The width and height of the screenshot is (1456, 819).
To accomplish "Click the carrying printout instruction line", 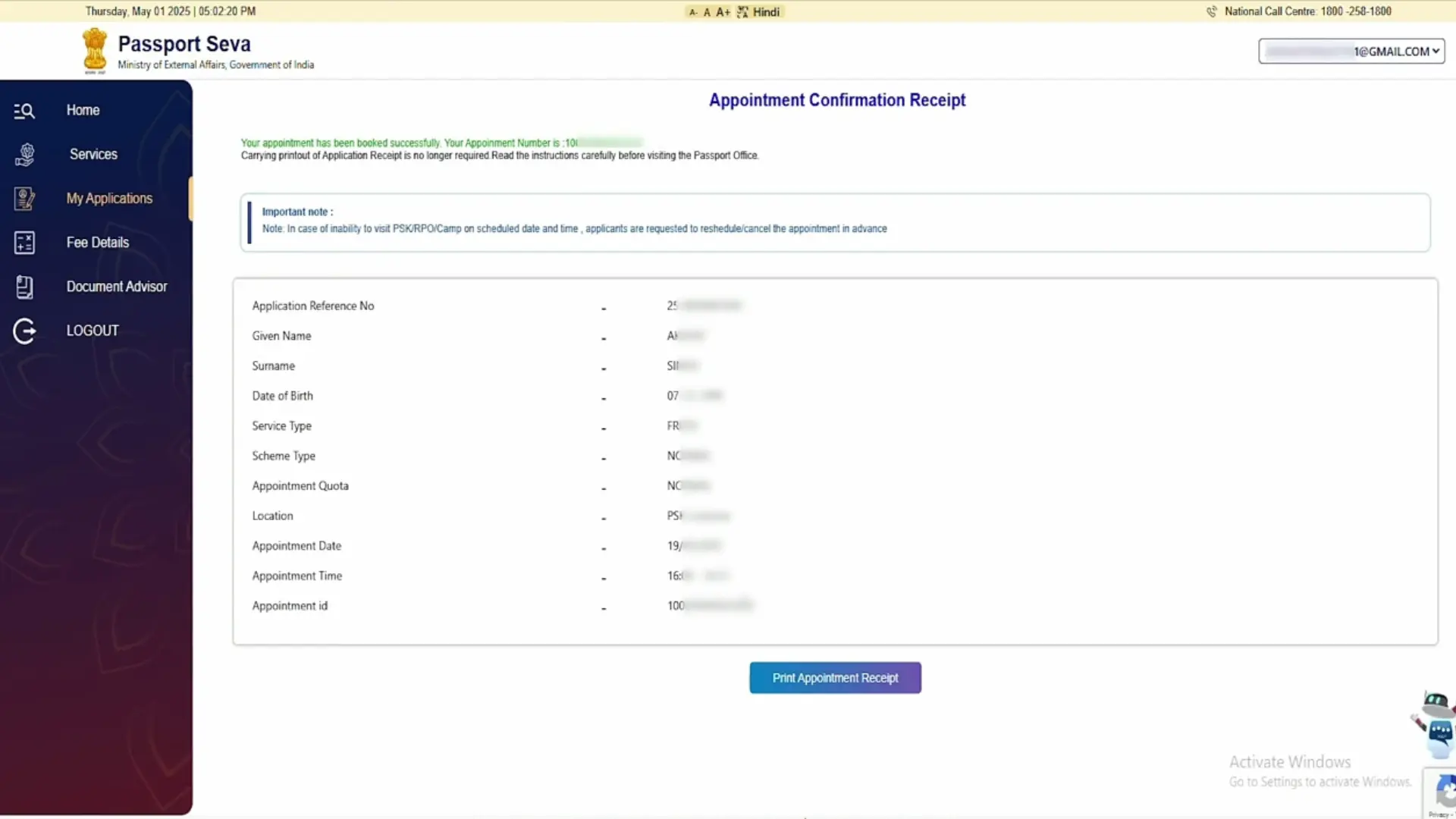I will 500,155.
